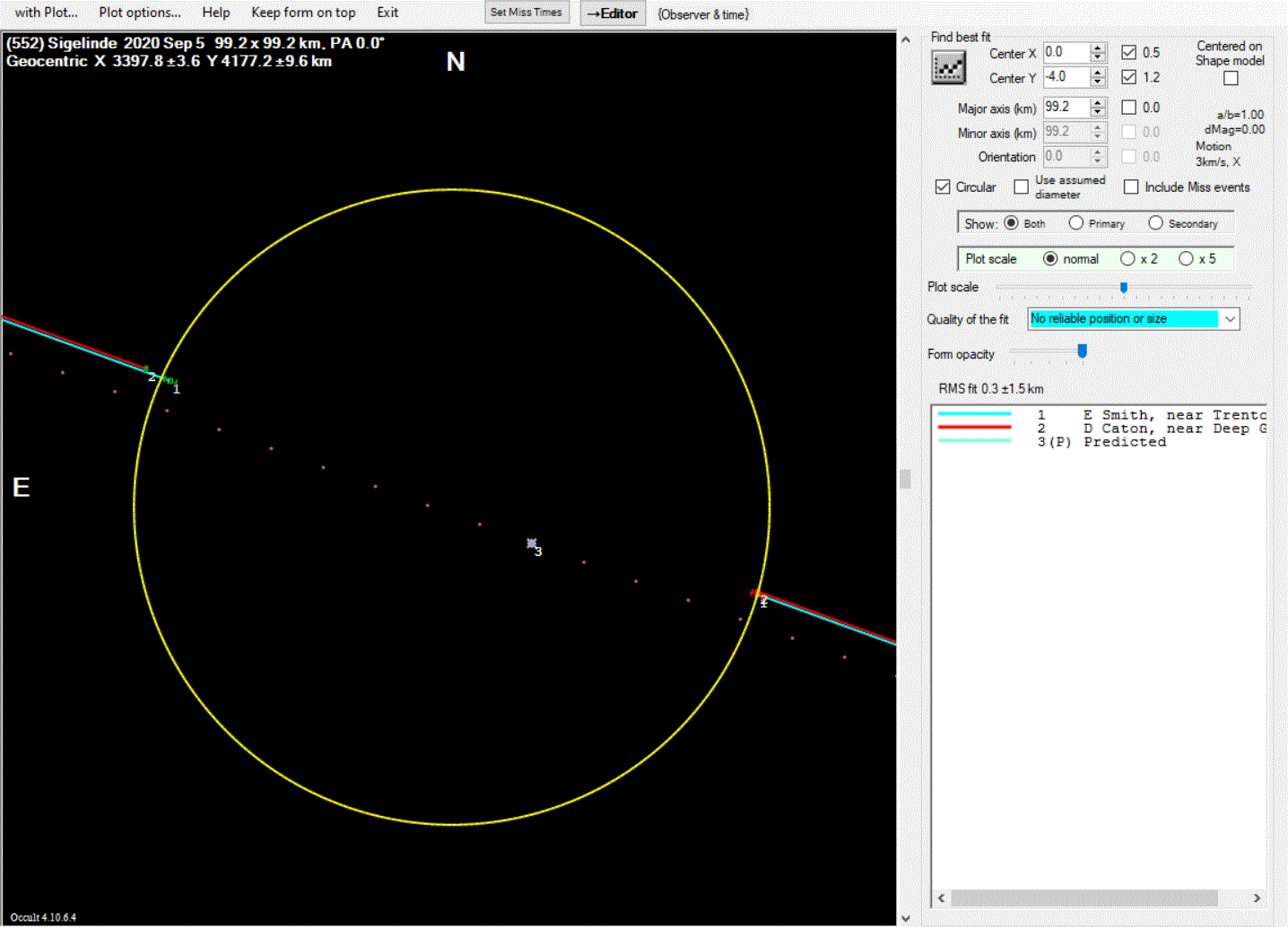This screenshot has width=1288, height=927.
Task: Decrease Major axis with down spinner
Action: [x=1099, y=112]
